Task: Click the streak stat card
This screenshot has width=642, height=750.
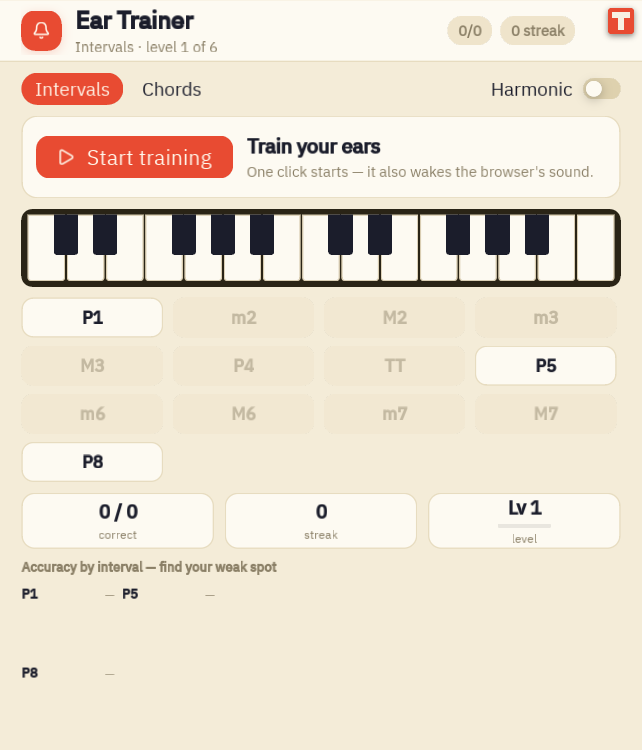Action: (321, 521)
